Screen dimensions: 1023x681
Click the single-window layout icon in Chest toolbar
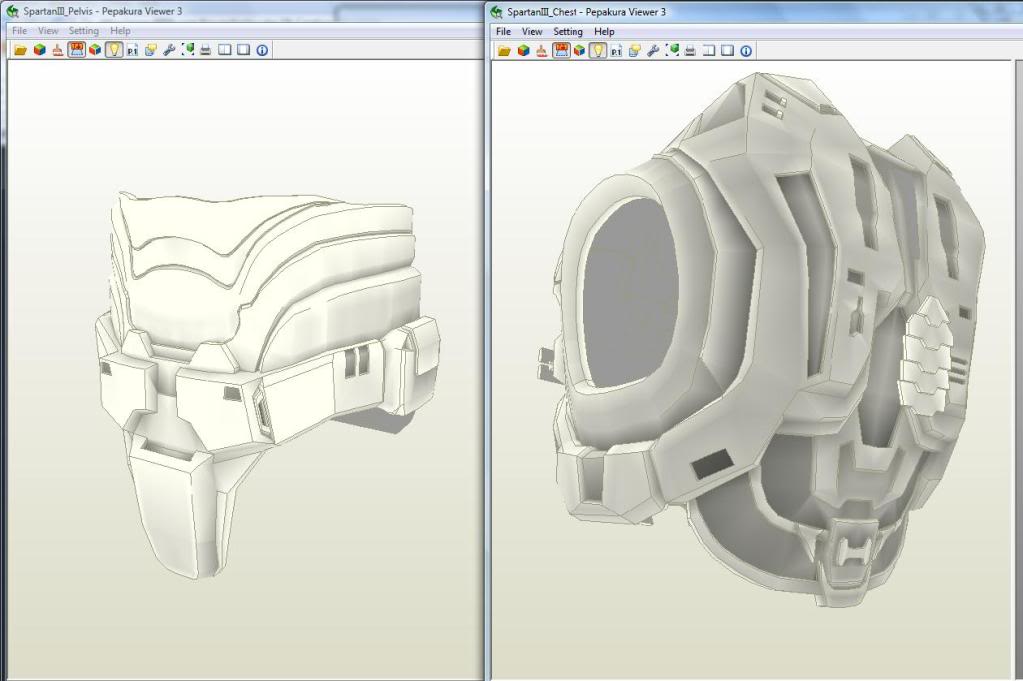tap(727, 51)
